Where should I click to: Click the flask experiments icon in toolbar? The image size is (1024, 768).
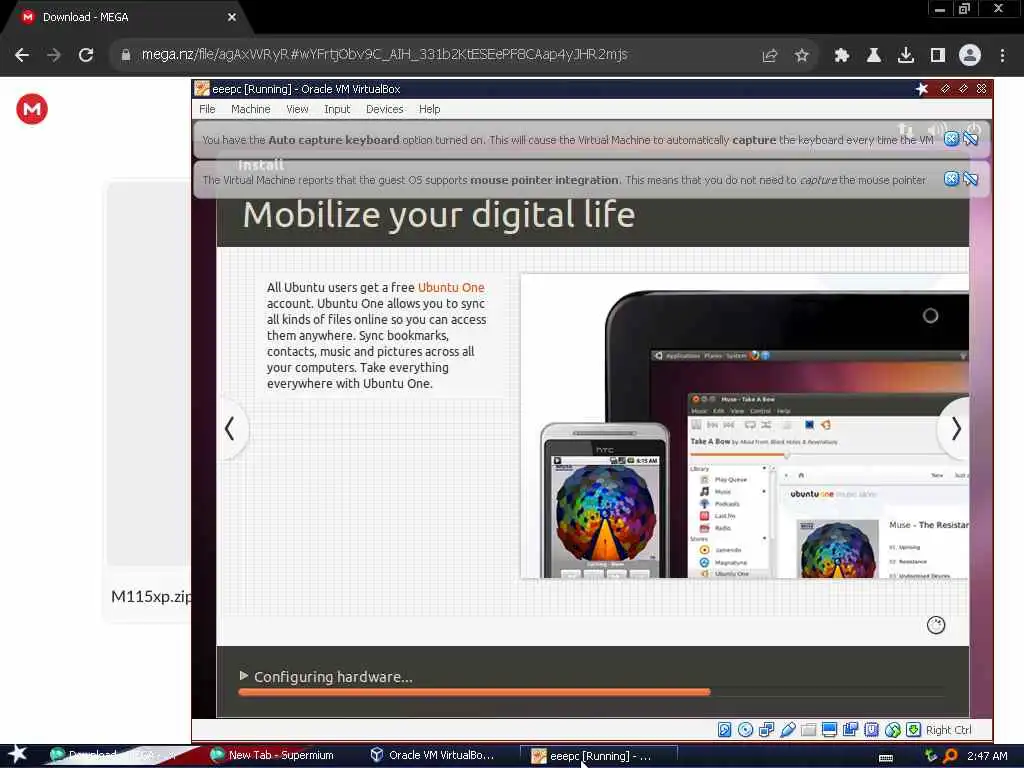(874, 56)
